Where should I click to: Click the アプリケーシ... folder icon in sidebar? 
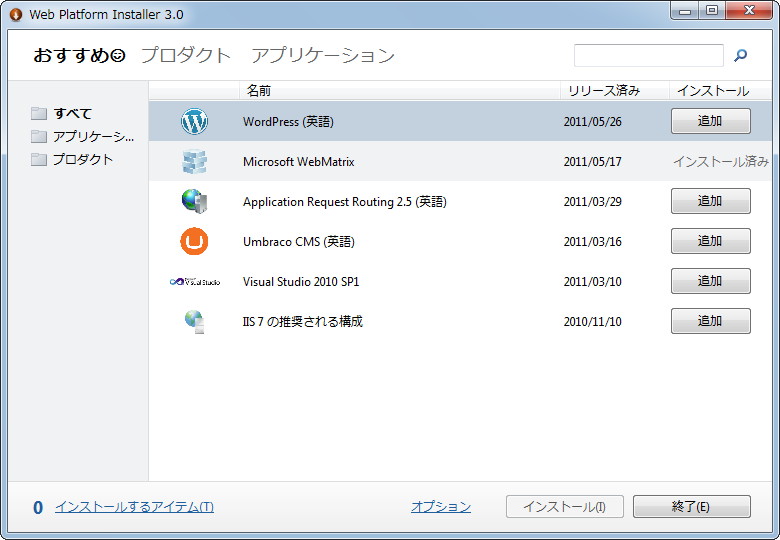pyautogui.click(x=39, y=136)
